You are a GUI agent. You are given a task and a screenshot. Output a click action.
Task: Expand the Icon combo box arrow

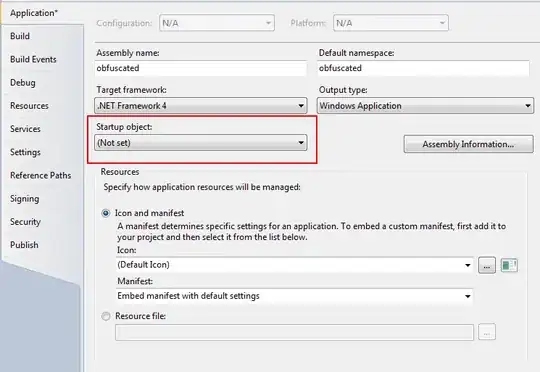467,265
